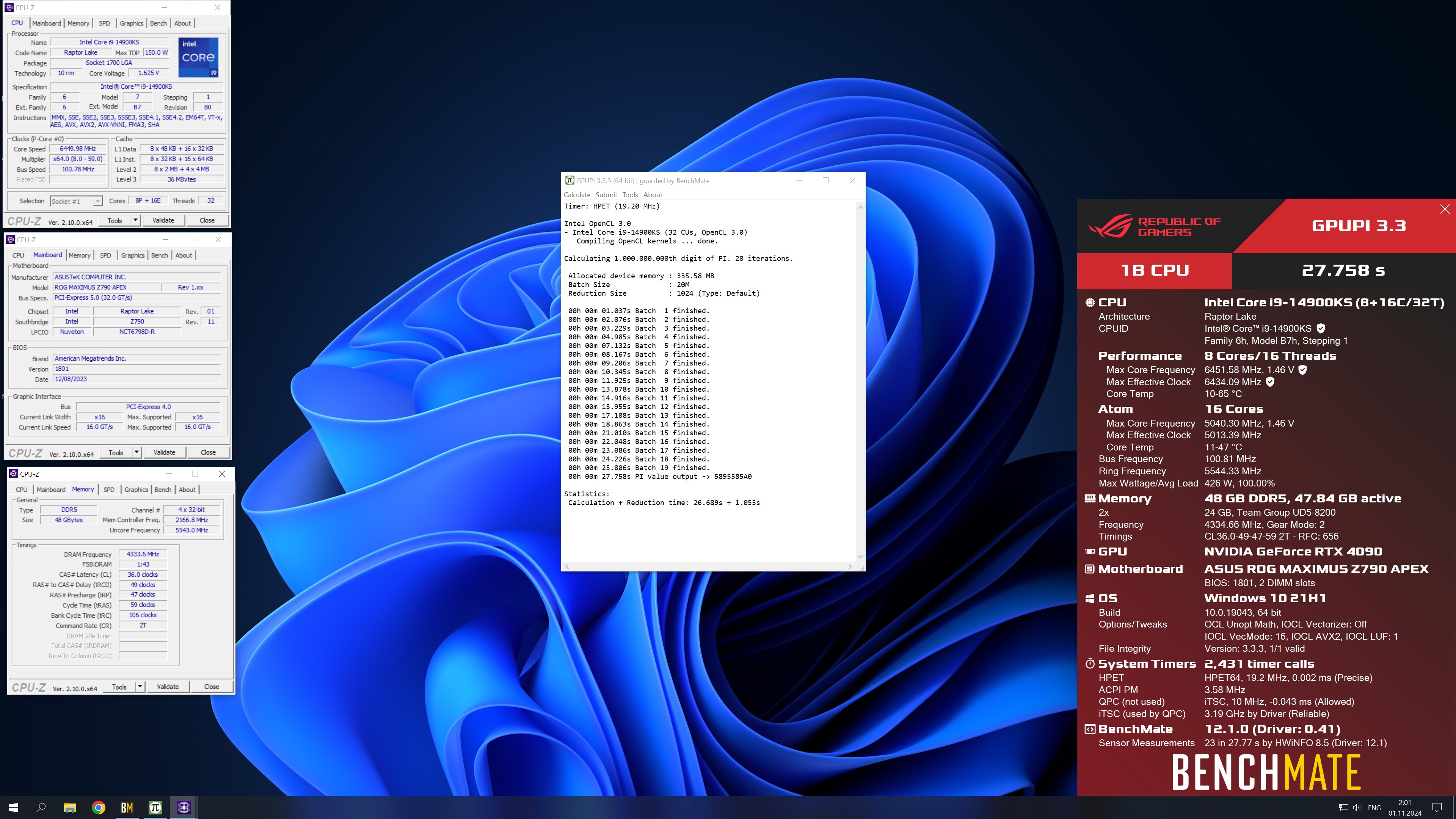The width and height of the screenshot is (1456, 819).
Task: Click GPUPI window title pi icon
Action: 570,180
